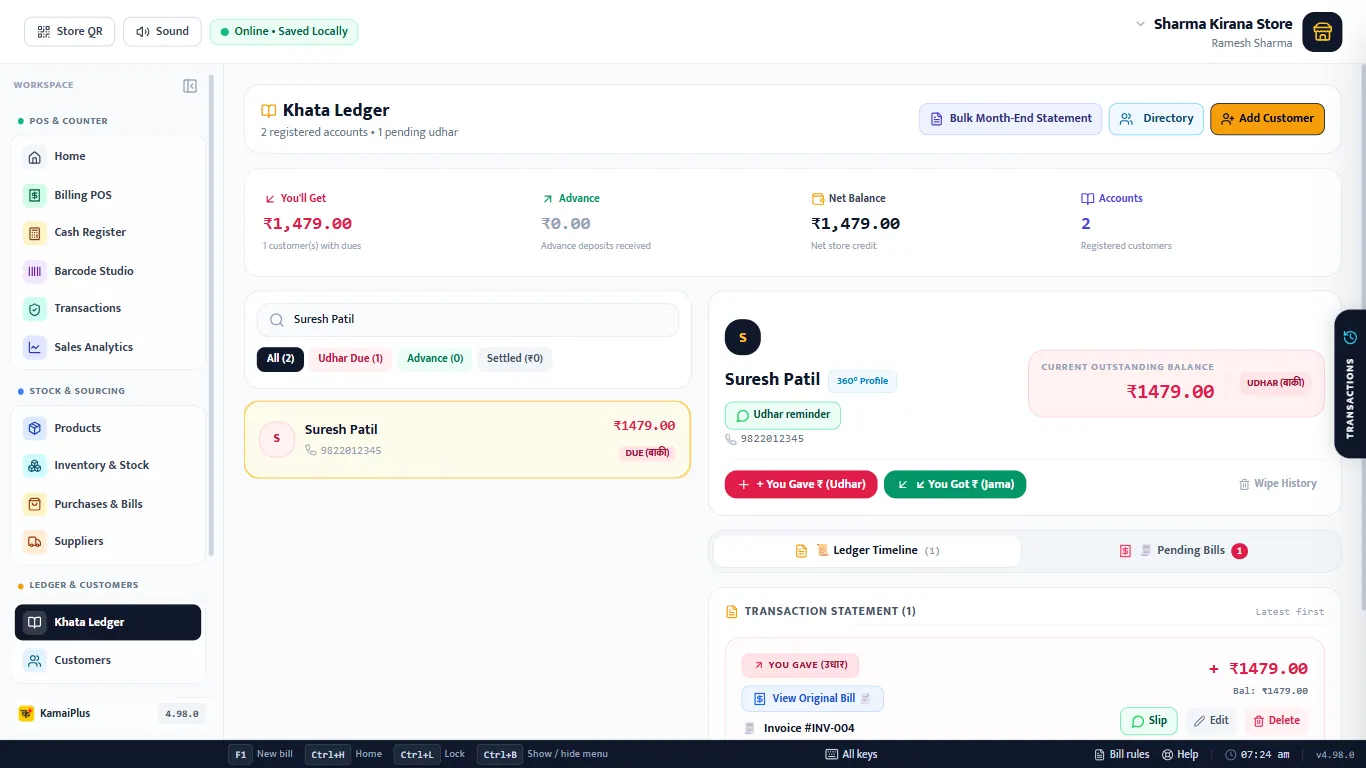Generate Bulk Month-End Statement
Image resolution: width=1366 pixels, height=768 pixels.
tap(1011, 118)
